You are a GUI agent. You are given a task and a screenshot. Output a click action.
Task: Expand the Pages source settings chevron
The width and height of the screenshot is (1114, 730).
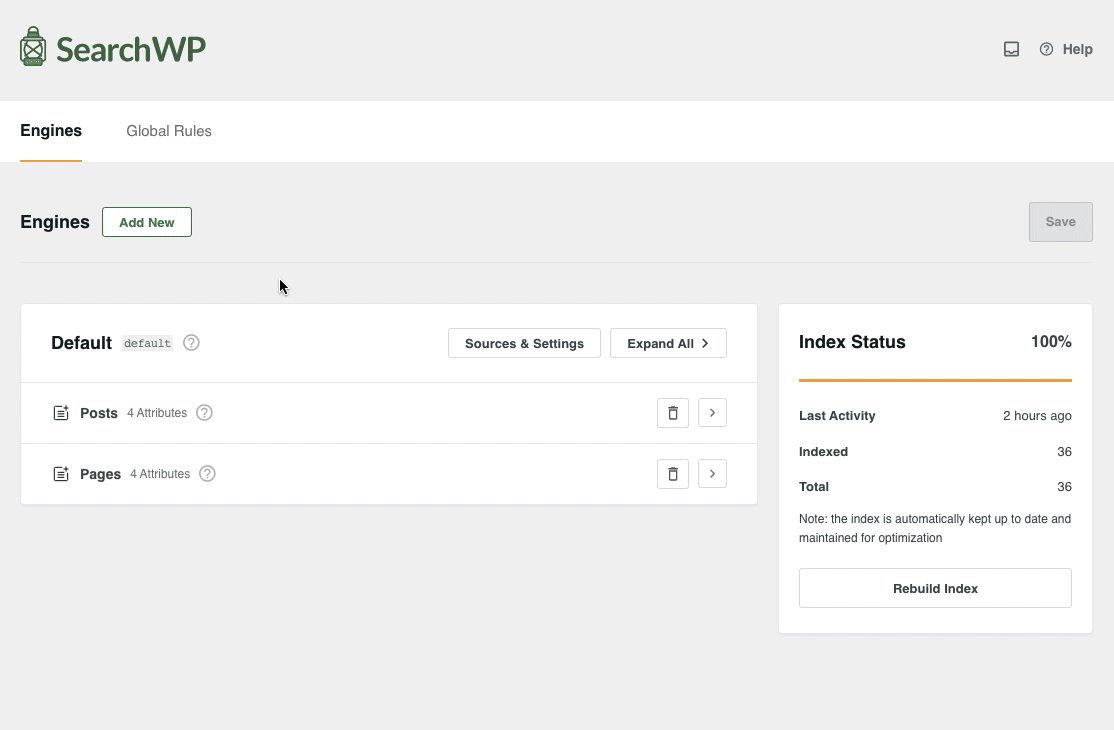point(712,473)
